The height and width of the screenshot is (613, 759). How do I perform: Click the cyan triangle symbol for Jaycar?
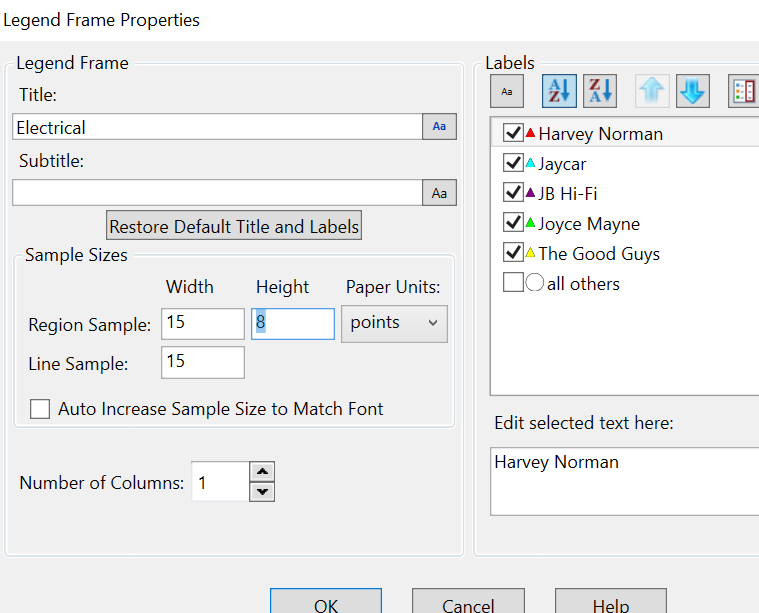(x=530, y=163)
